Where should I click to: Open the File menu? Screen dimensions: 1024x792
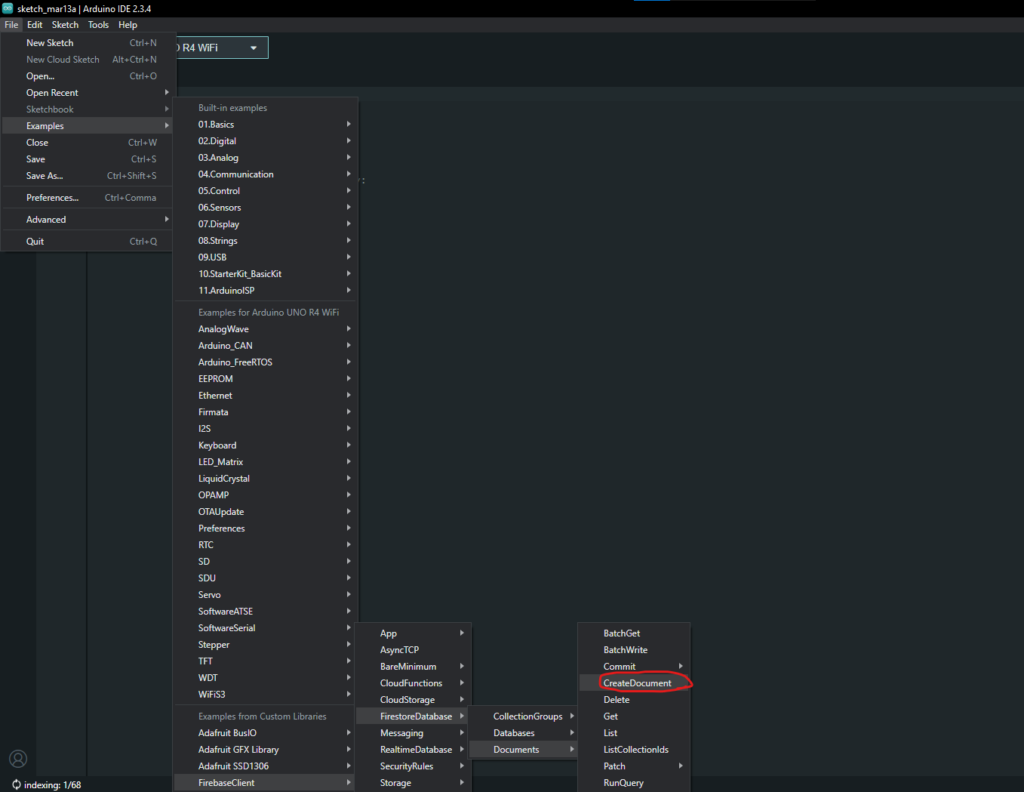pos(11,25)
